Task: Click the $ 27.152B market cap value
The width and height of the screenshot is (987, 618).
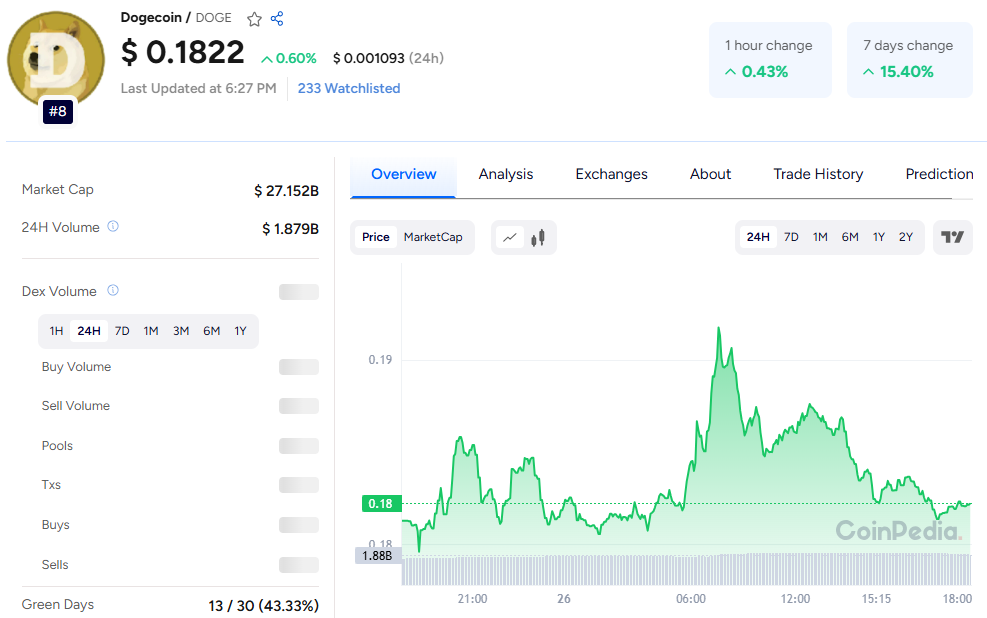Action: click(286, 191)
